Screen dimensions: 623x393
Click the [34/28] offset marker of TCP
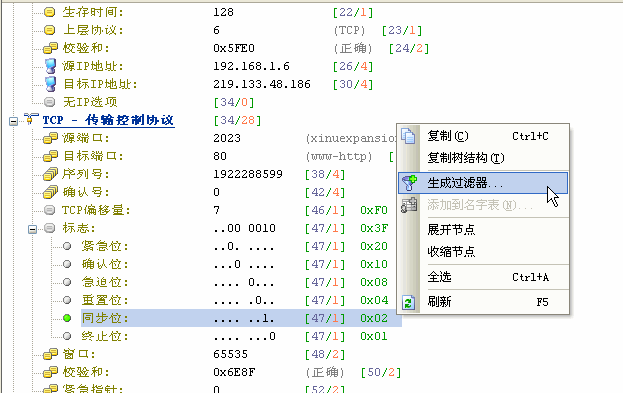click(237, 120)
